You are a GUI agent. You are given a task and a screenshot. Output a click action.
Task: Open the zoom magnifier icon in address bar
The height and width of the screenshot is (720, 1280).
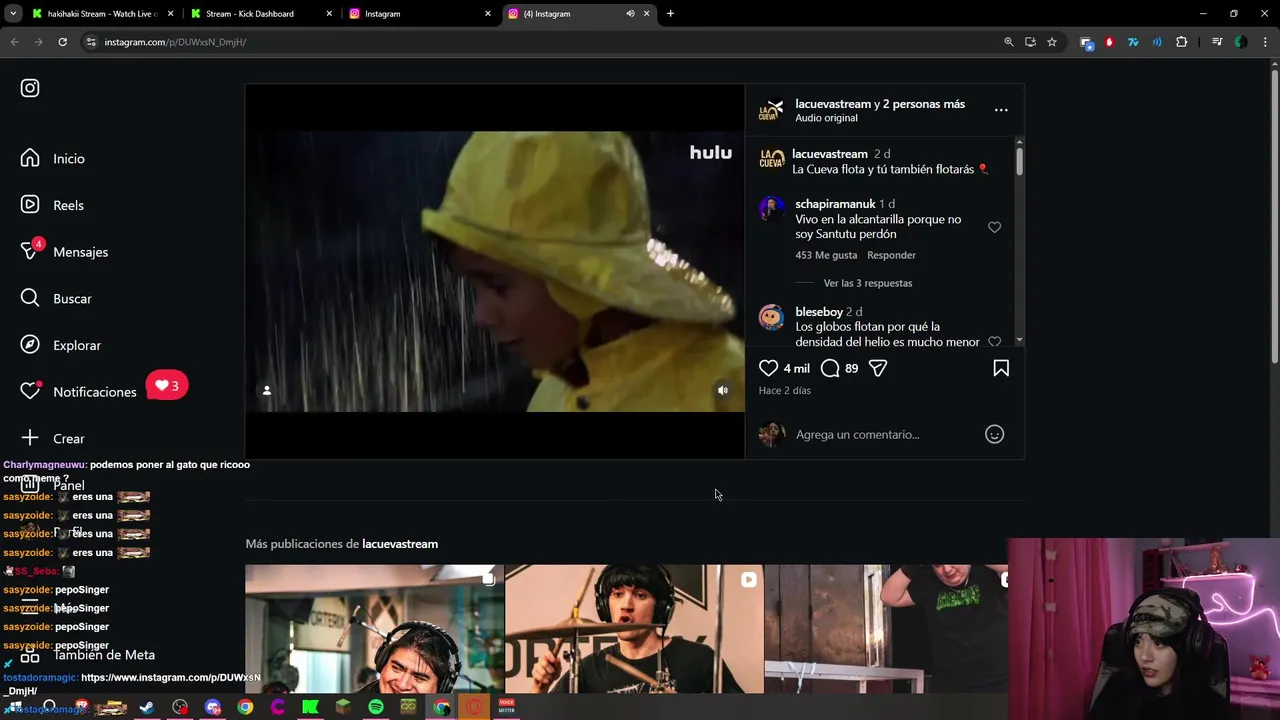[1009, 42]
